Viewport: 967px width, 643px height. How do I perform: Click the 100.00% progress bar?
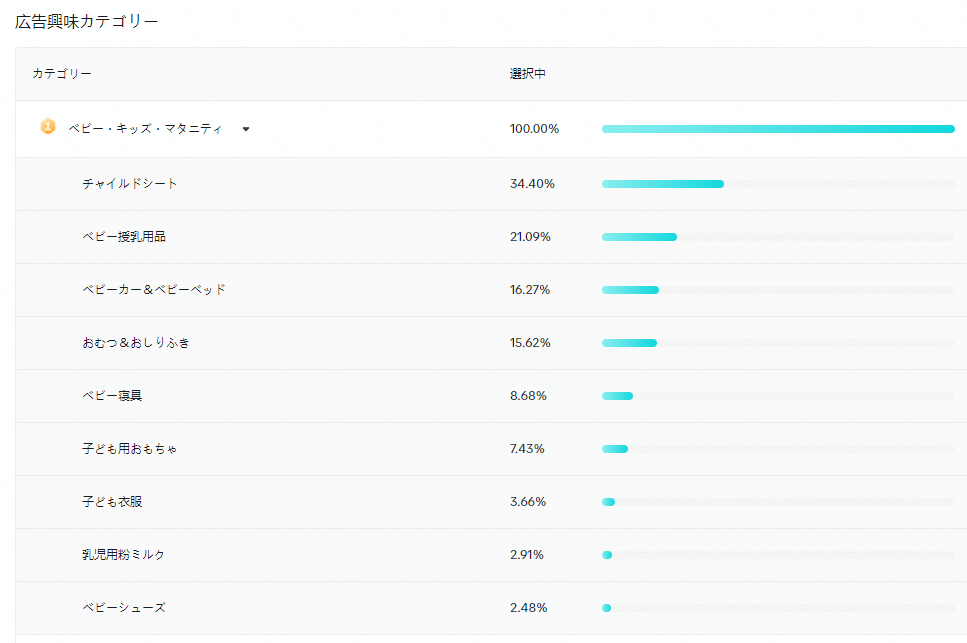tap(778, 129)
